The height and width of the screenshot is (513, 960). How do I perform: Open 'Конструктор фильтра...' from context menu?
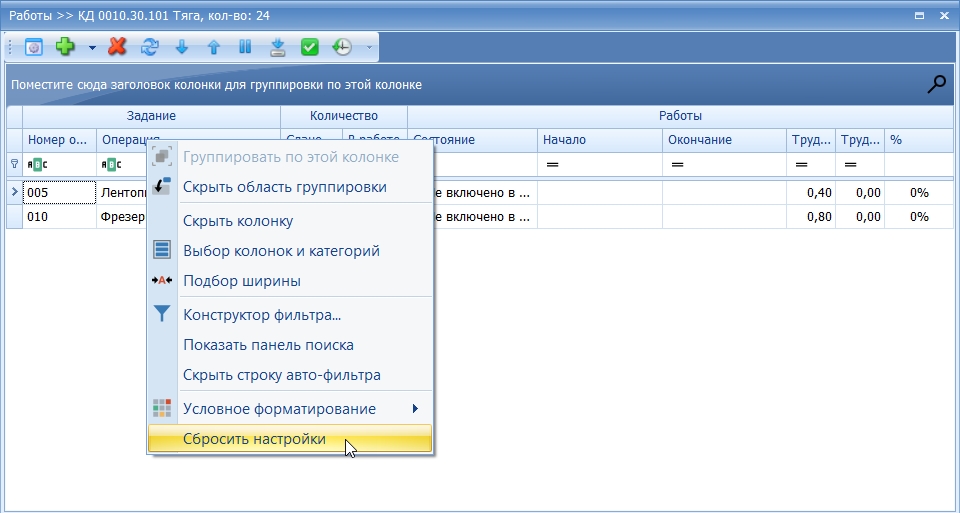pos(290,315)
